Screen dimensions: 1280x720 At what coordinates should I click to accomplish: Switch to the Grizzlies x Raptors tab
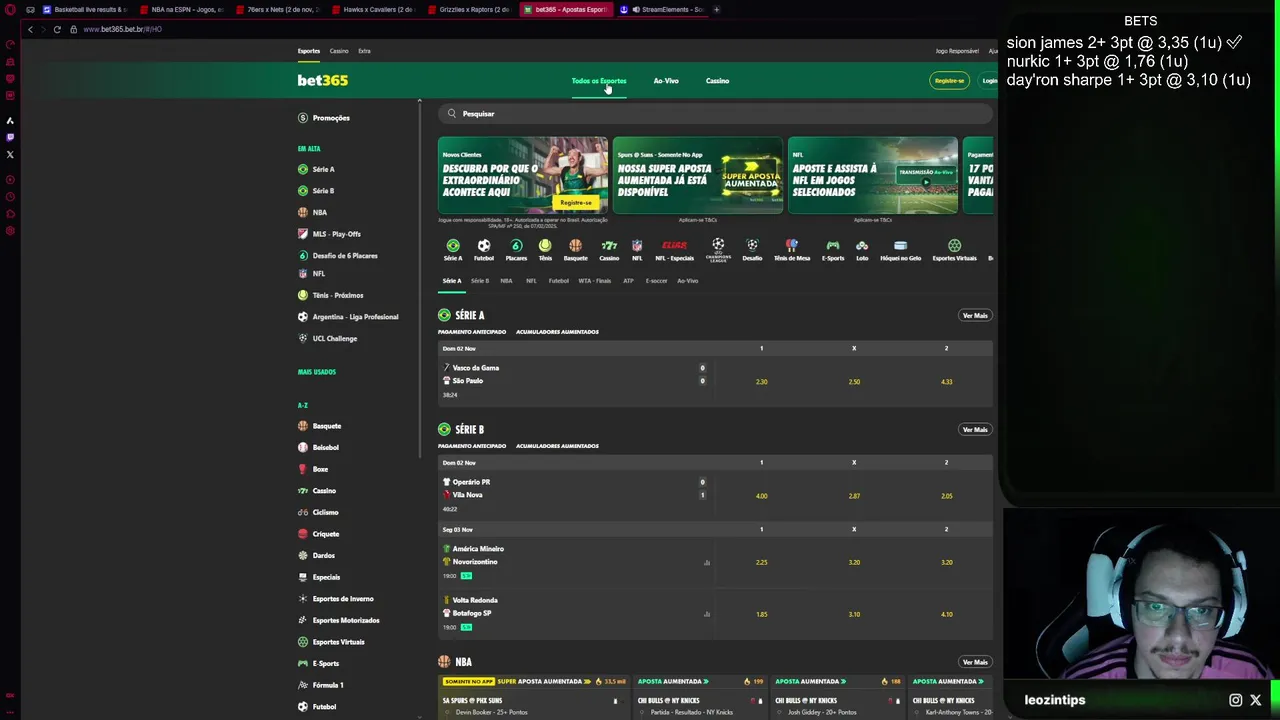(x=469, y=9)
